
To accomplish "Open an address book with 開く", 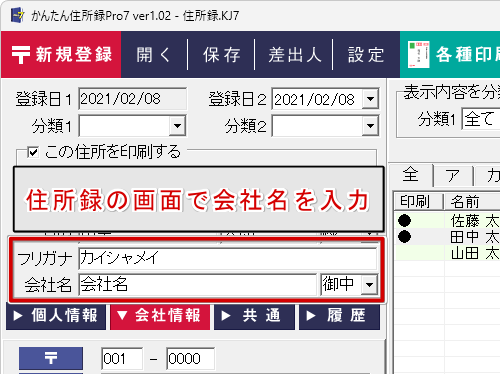I will (x=154, y=55).
